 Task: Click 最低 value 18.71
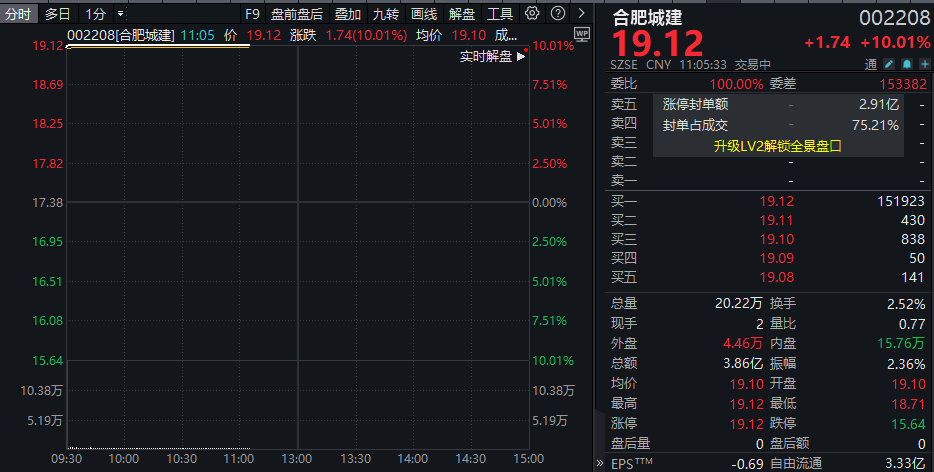click(908, 404)
